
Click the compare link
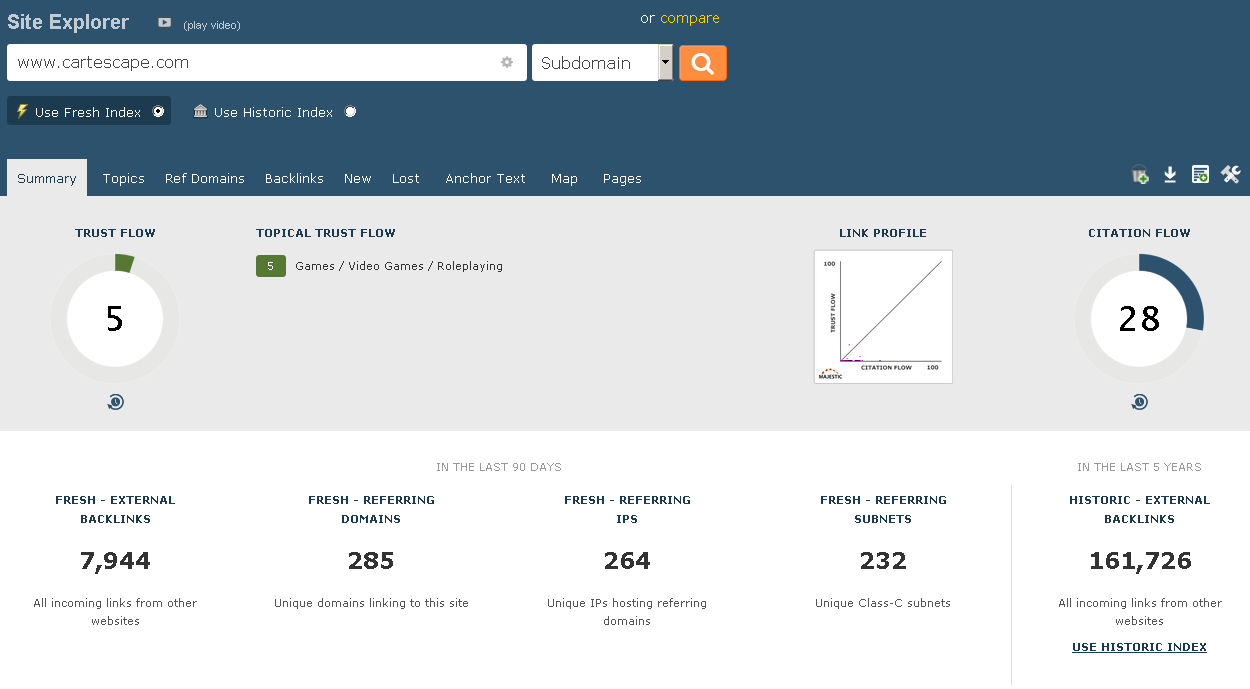click(689, 18)
